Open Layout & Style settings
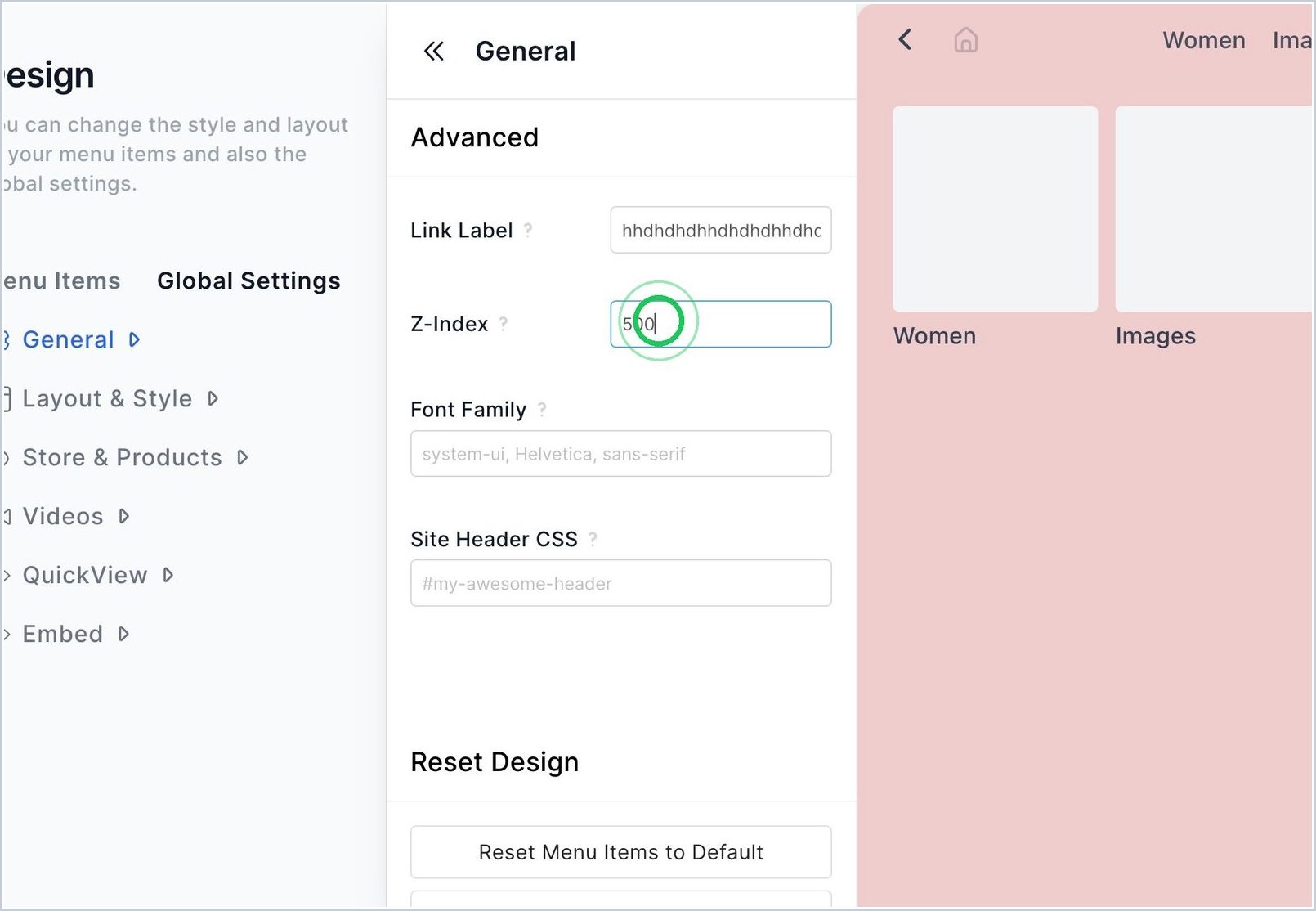Viewport: 1316px width, 911px height. 107,398
